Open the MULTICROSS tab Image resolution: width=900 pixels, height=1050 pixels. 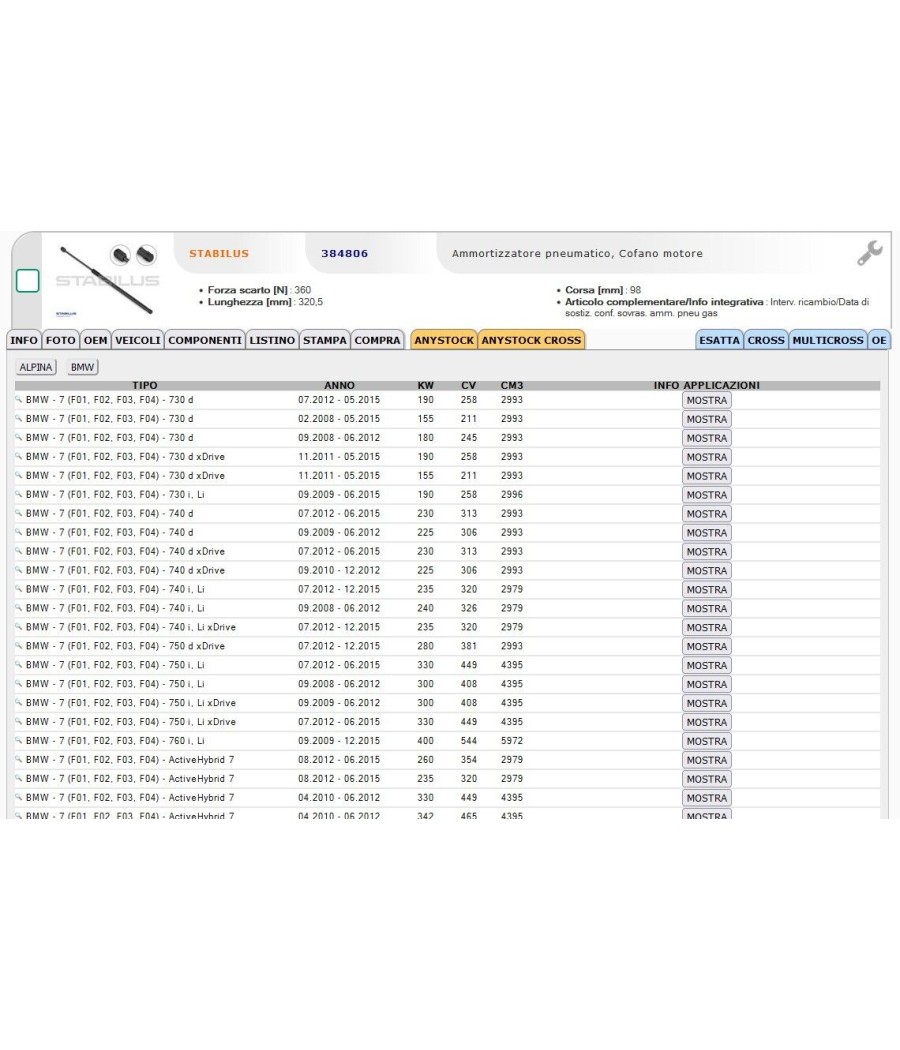click(828, 340)
